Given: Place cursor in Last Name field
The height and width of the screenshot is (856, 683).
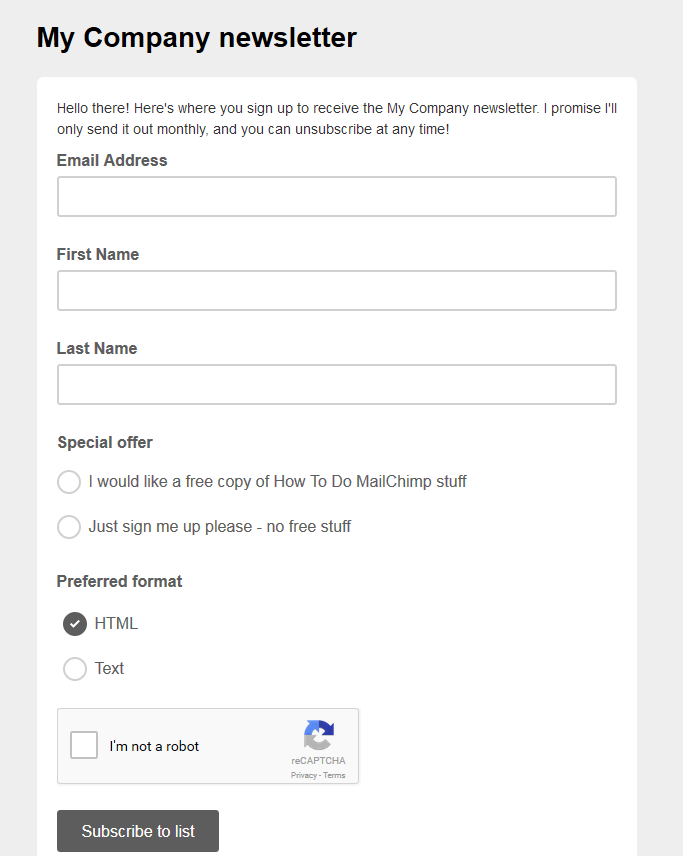Looking at the screenshot, I should tap(336, 385).
